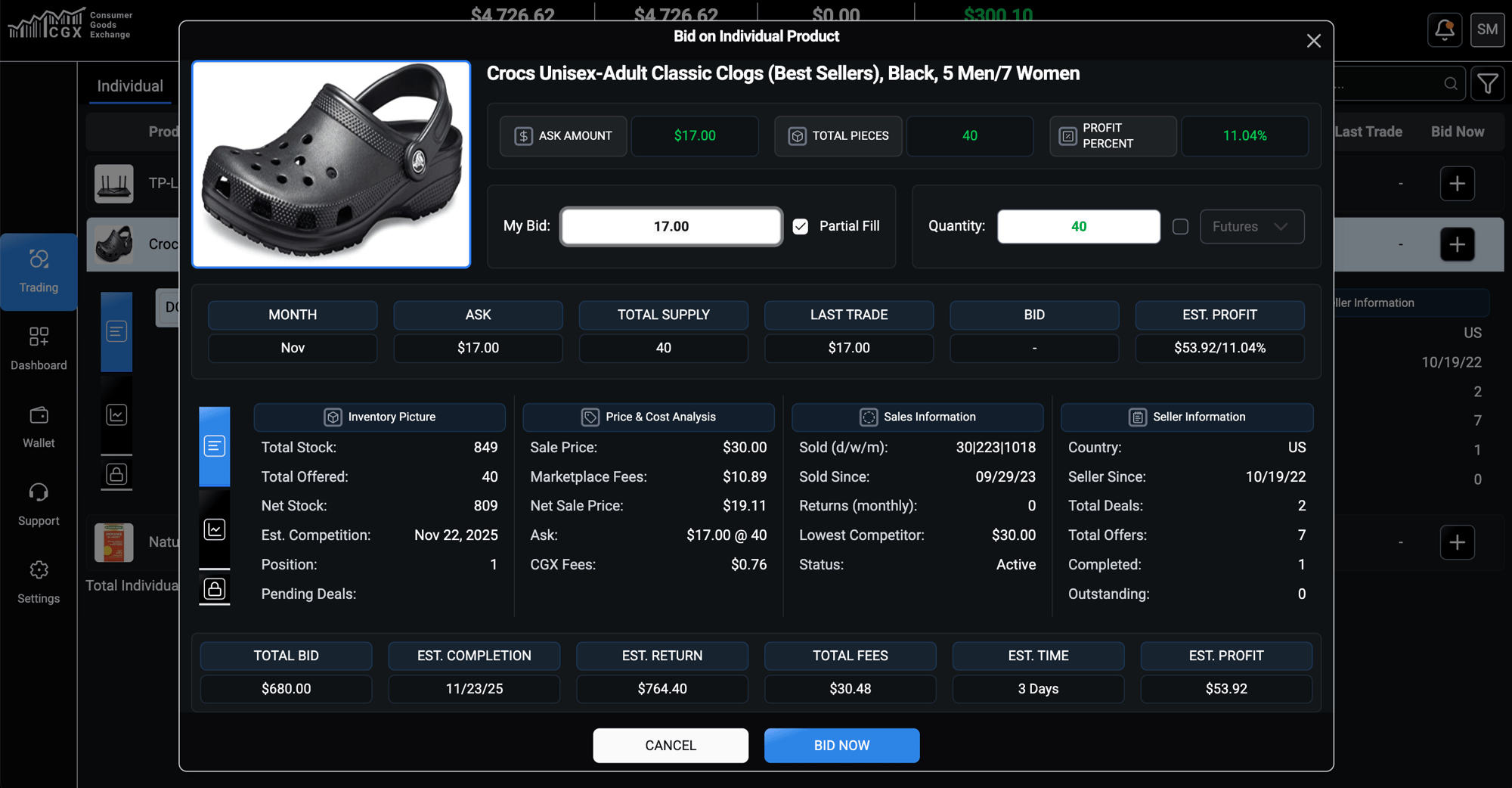Click the My Bid input field
Viewport: 1512px width, 788px height.
click(x=671, y=226)
